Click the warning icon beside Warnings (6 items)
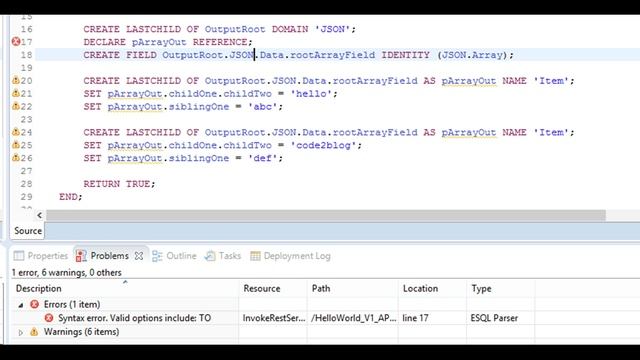Viewport: 640px width, 360px height. (x=34, y=332)
